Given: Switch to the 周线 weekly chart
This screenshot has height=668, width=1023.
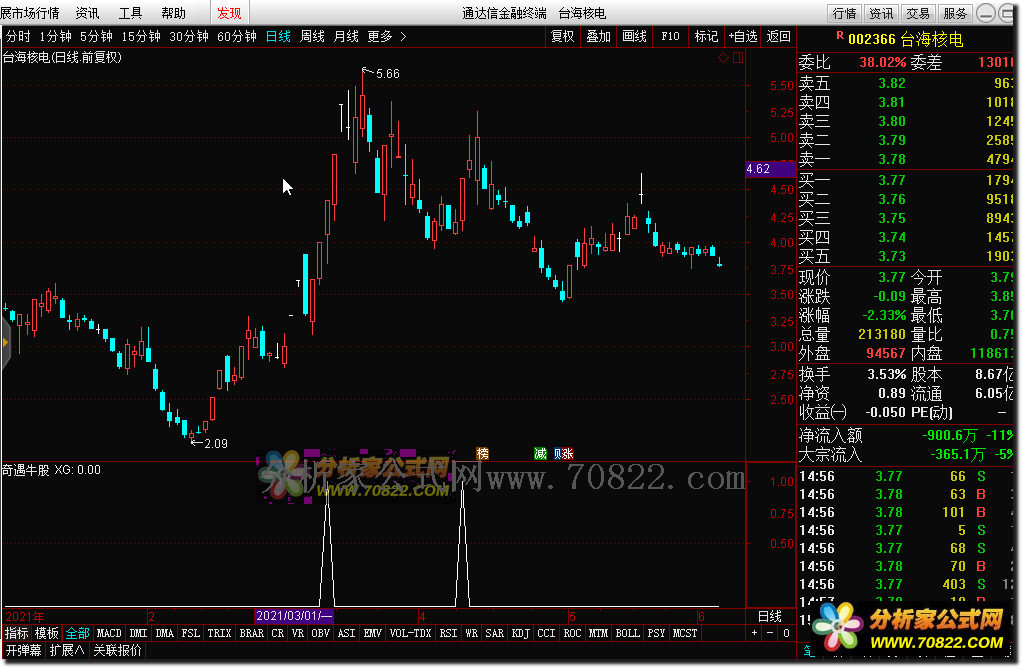Looking at the screenshot, I should pyautogui.click(x=312, y=37).
